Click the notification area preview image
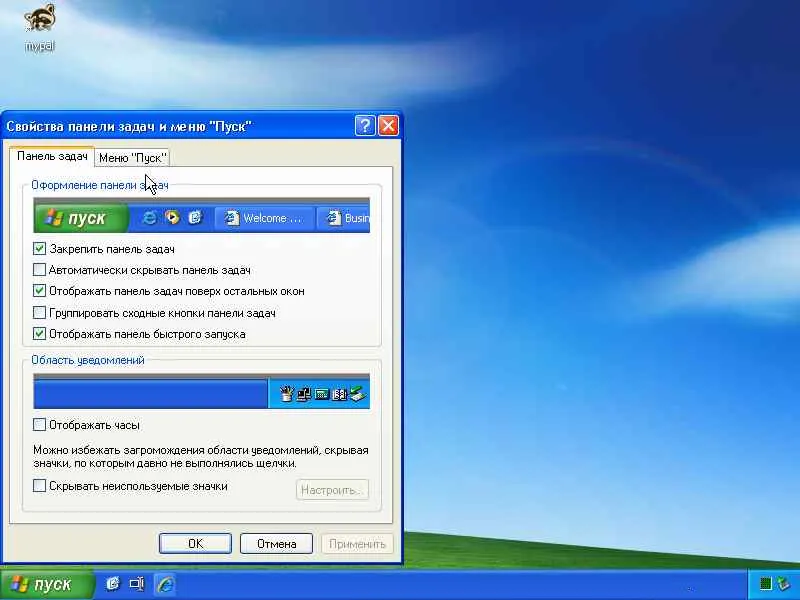This screenshot has width=800, height=600. [x=202, y=391]
